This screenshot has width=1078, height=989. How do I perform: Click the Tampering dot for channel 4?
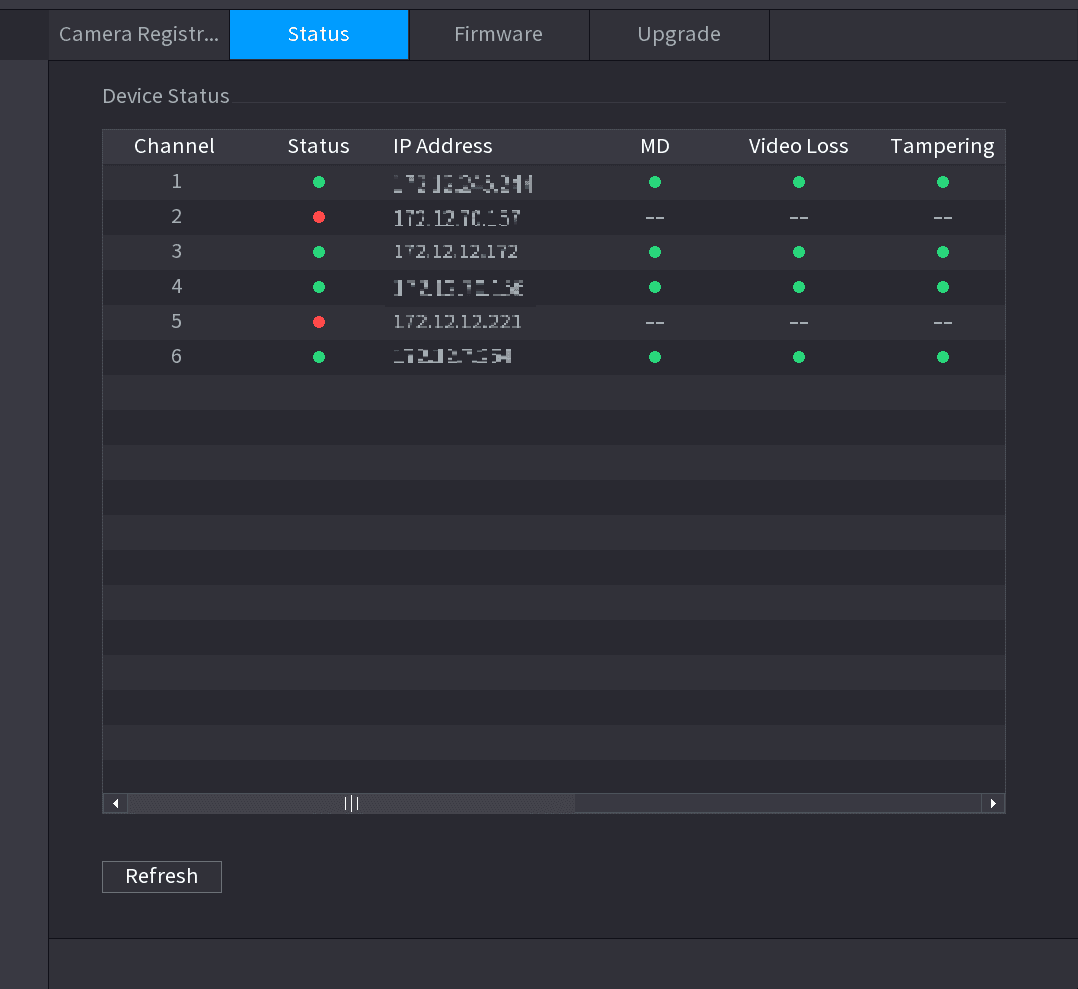[x=943, y=287]
